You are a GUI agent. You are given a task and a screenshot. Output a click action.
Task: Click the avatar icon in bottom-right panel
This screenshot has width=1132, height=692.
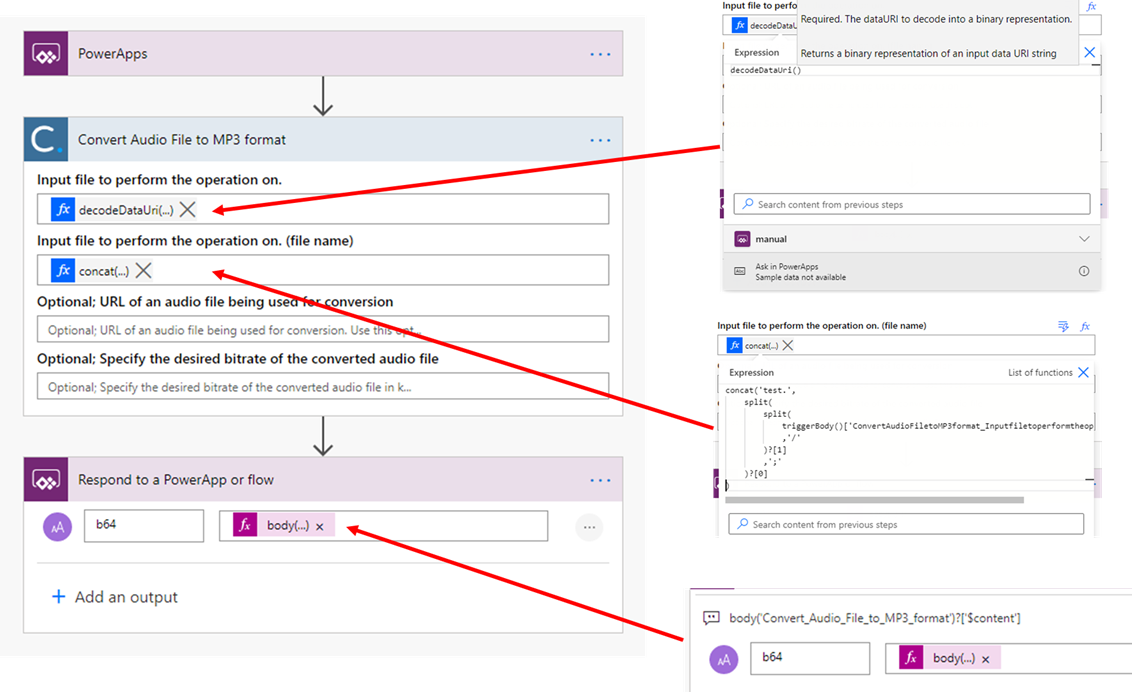pos(723,660)
